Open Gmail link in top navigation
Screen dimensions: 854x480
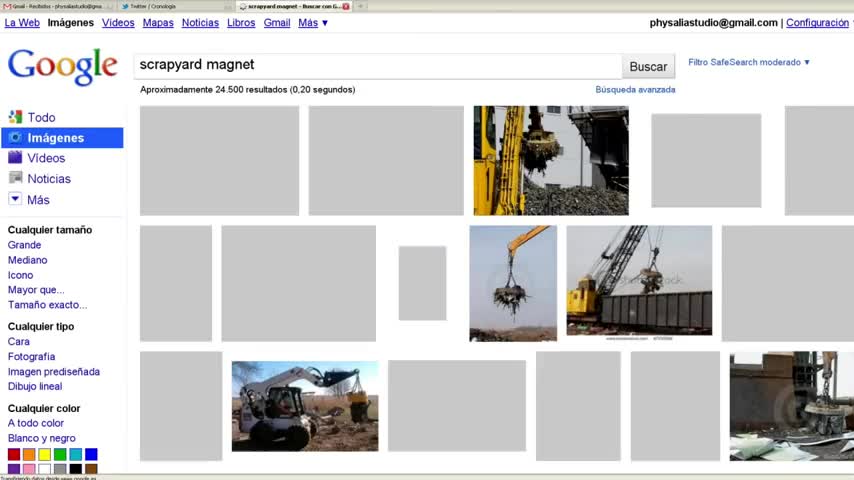pyautogui.click(x=277, y=23)
